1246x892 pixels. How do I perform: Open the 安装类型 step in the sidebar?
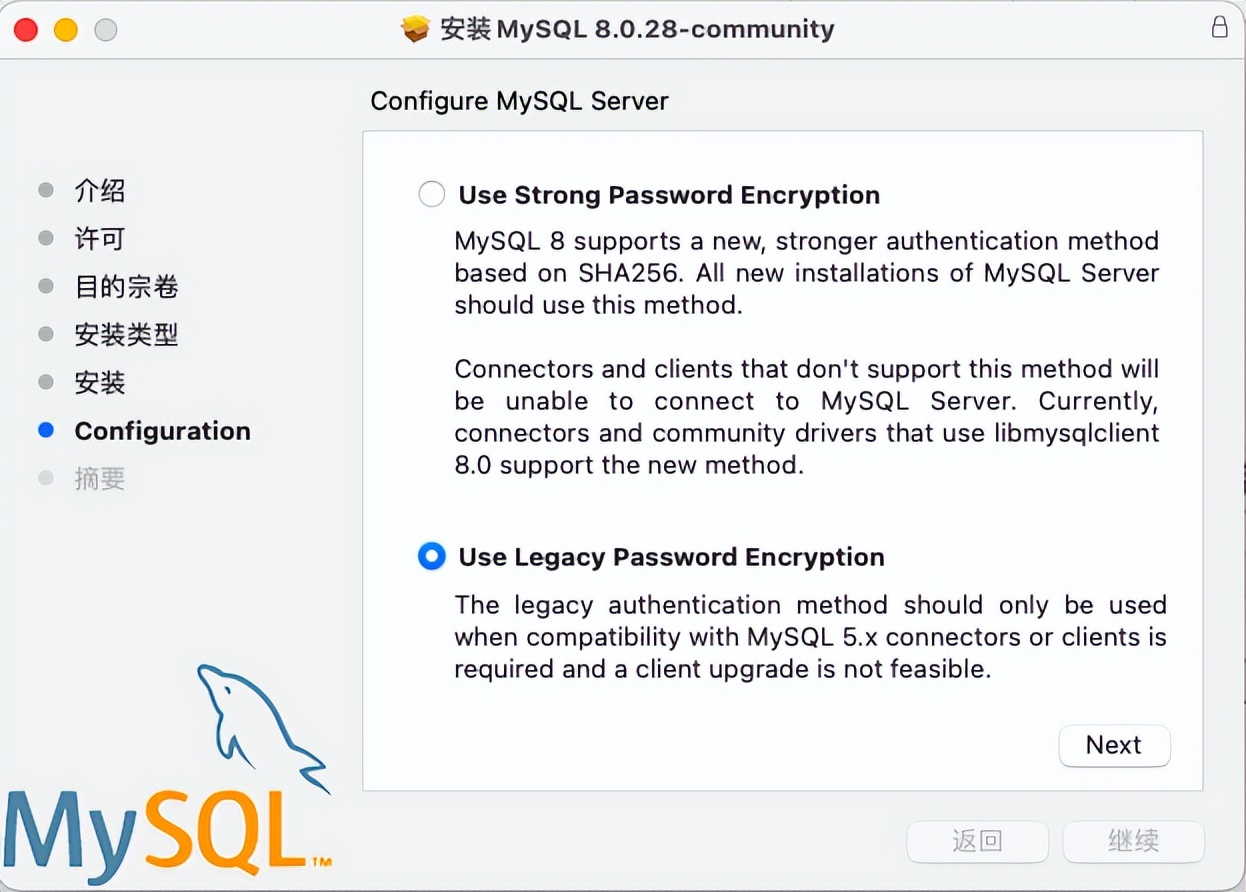click(126, 334)
